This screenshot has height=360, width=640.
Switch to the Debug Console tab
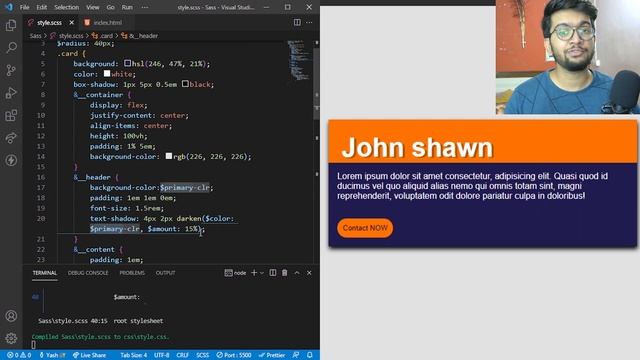(x=88, y=273)
